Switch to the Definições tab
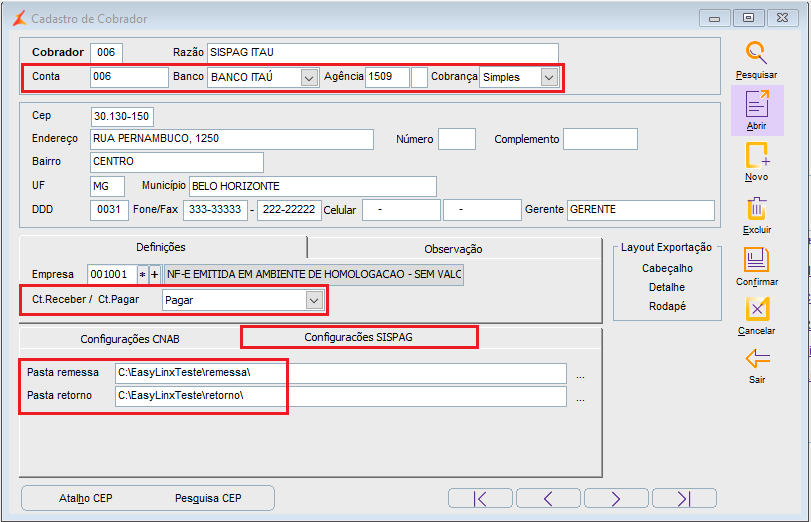 point(161,247)
